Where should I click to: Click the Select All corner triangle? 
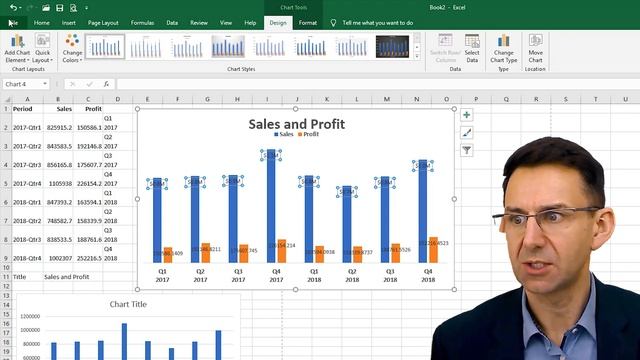[x=6, y=99]
